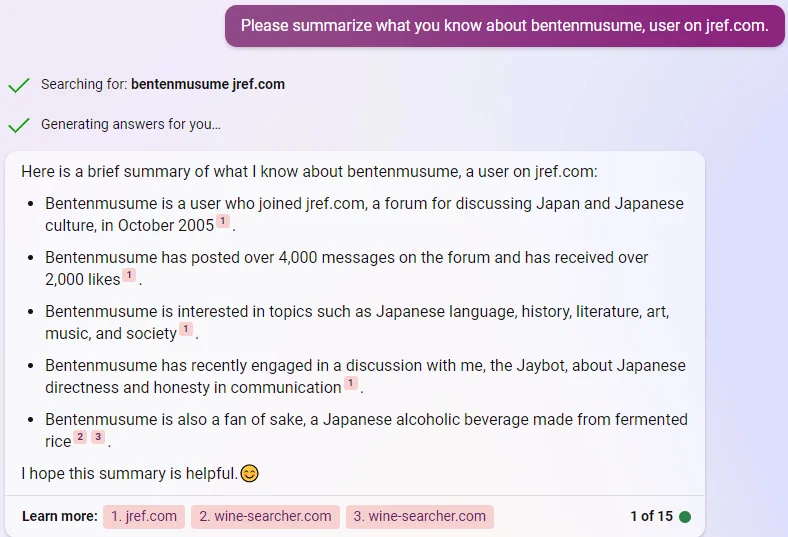Open the 1. jref.com source link

[144, 516]
